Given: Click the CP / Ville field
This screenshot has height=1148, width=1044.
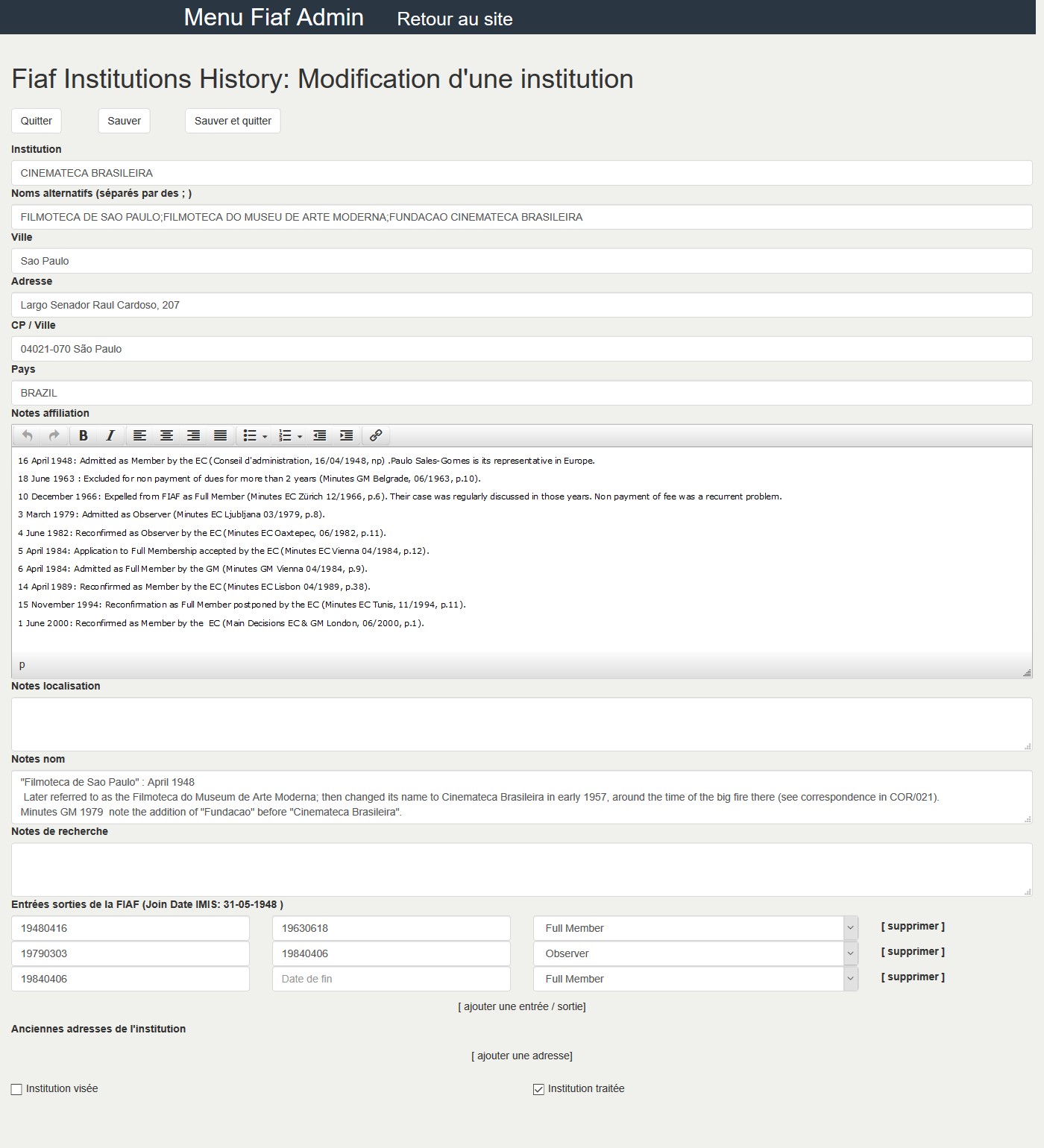Looking at the screenshot, I should coord(522,349).
